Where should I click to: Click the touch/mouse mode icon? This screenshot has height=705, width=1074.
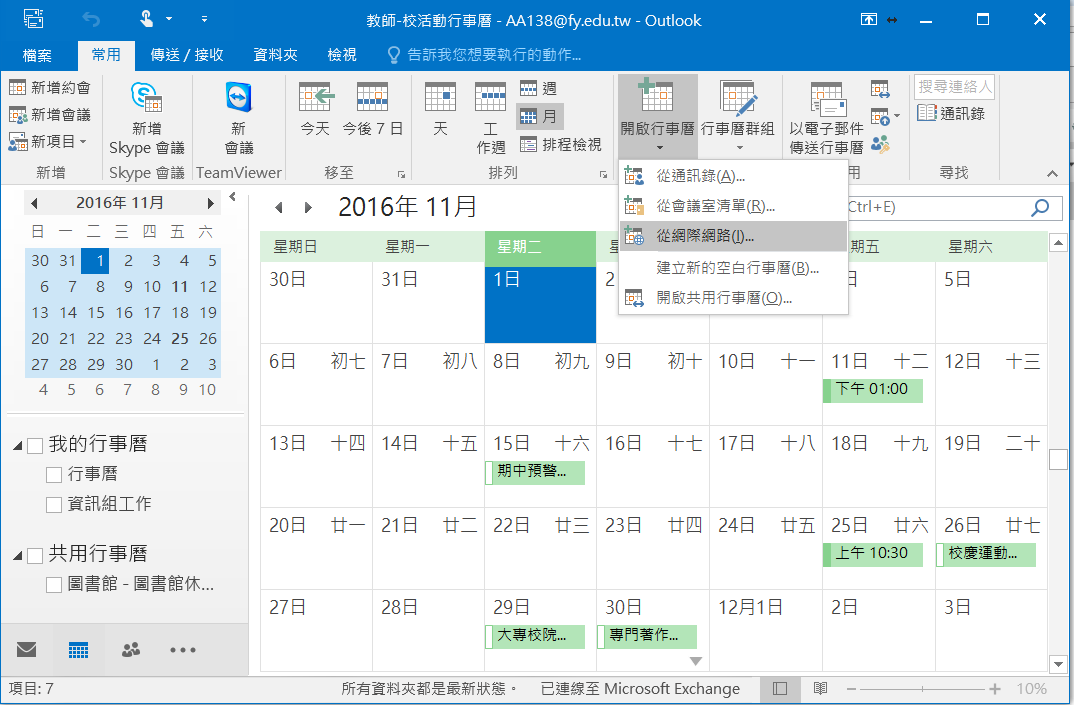(x=146, y=19)
